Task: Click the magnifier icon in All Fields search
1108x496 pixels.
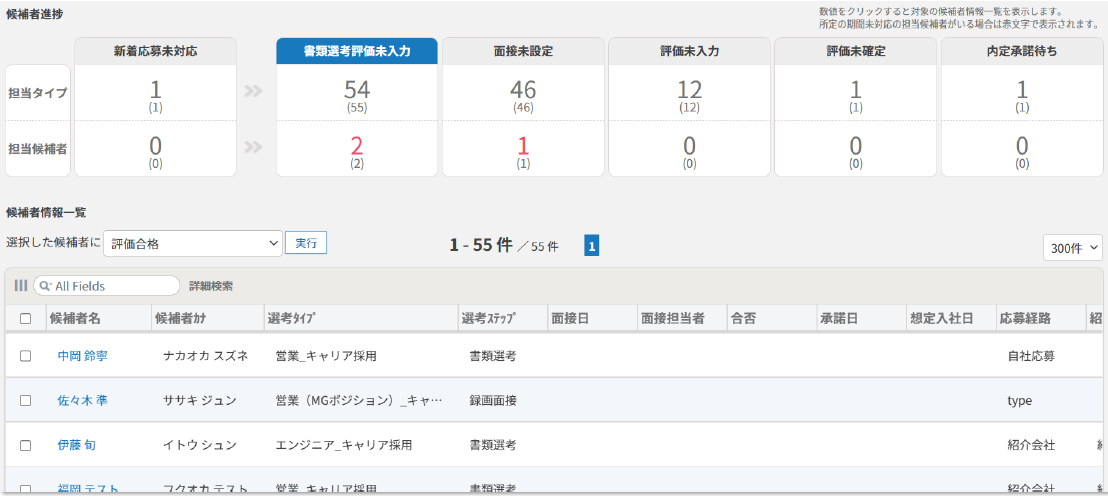Action: [x=45, y=286]
